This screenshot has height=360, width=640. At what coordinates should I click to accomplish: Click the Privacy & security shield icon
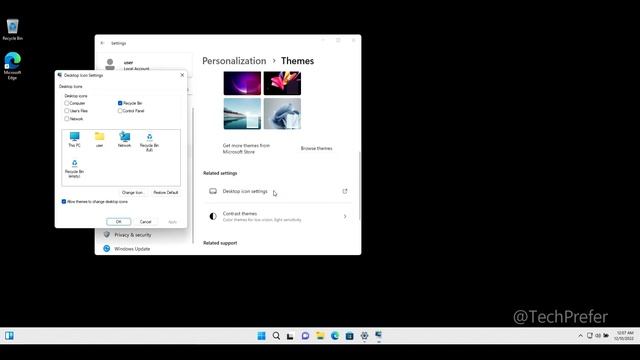[x=107, y=235]
